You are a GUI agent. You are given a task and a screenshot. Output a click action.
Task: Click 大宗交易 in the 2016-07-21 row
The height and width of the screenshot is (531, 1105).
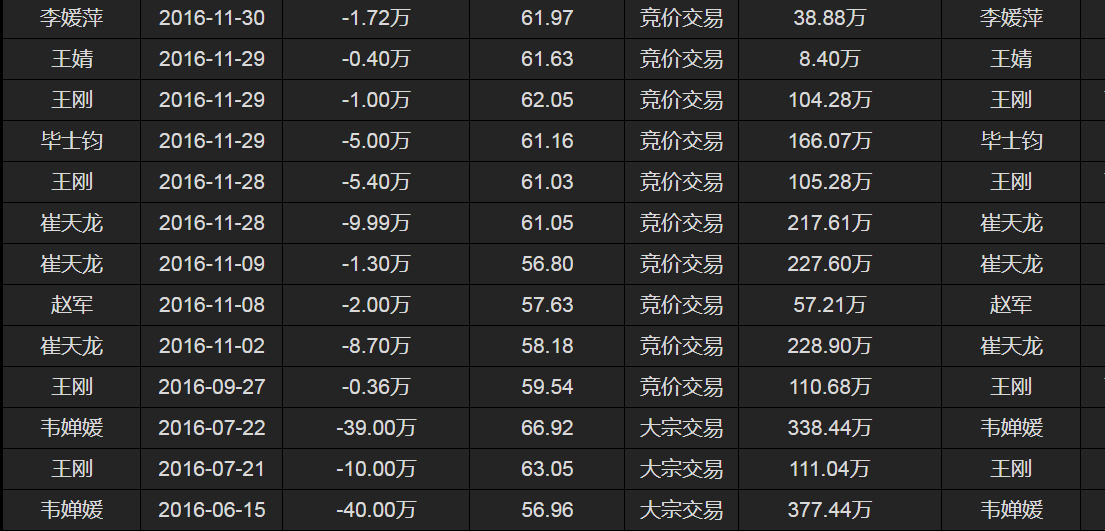coord(681,469)
